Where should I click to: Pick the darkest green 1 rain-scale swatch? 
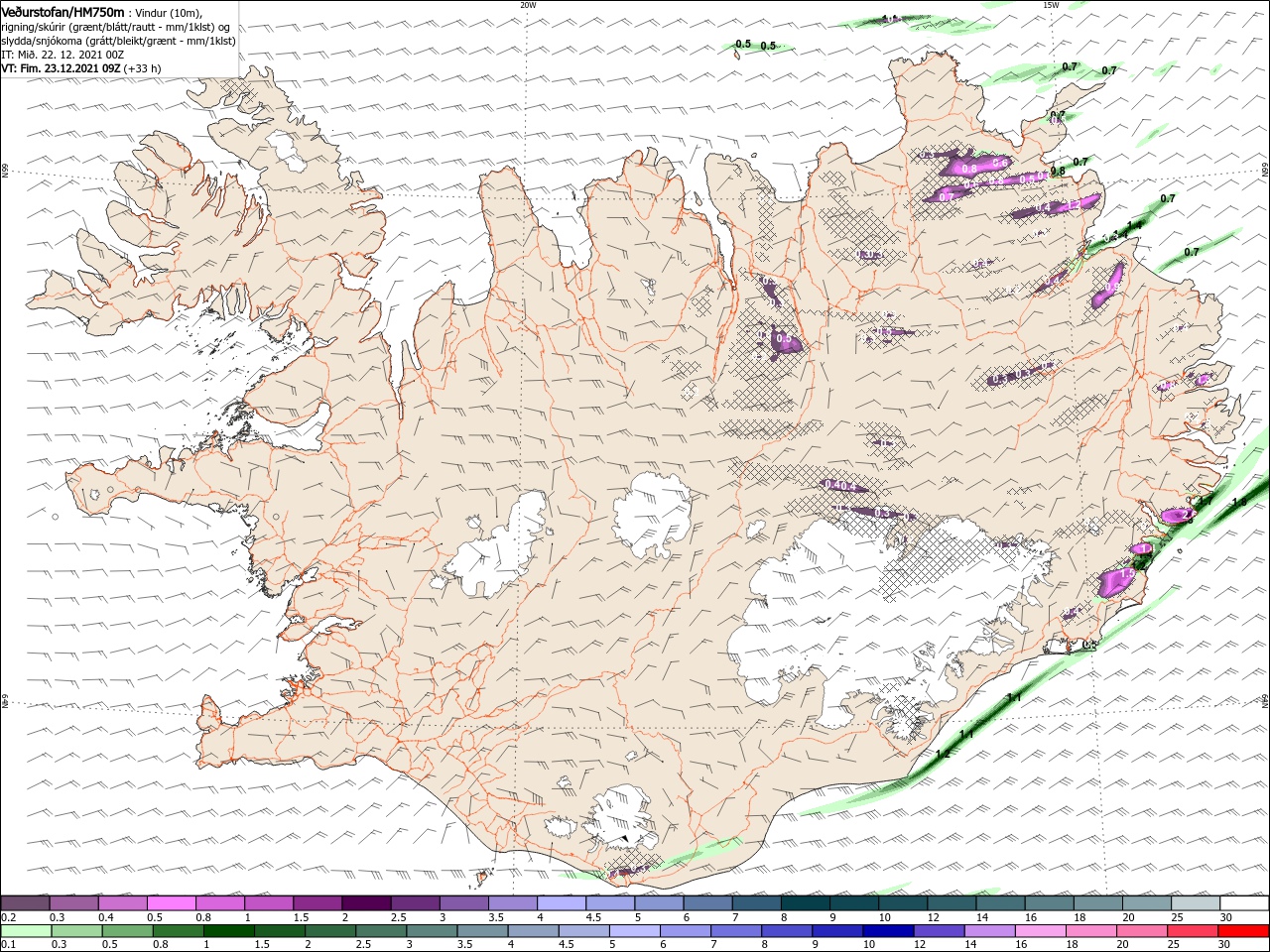pyautogui.click(x=228, y=931)
